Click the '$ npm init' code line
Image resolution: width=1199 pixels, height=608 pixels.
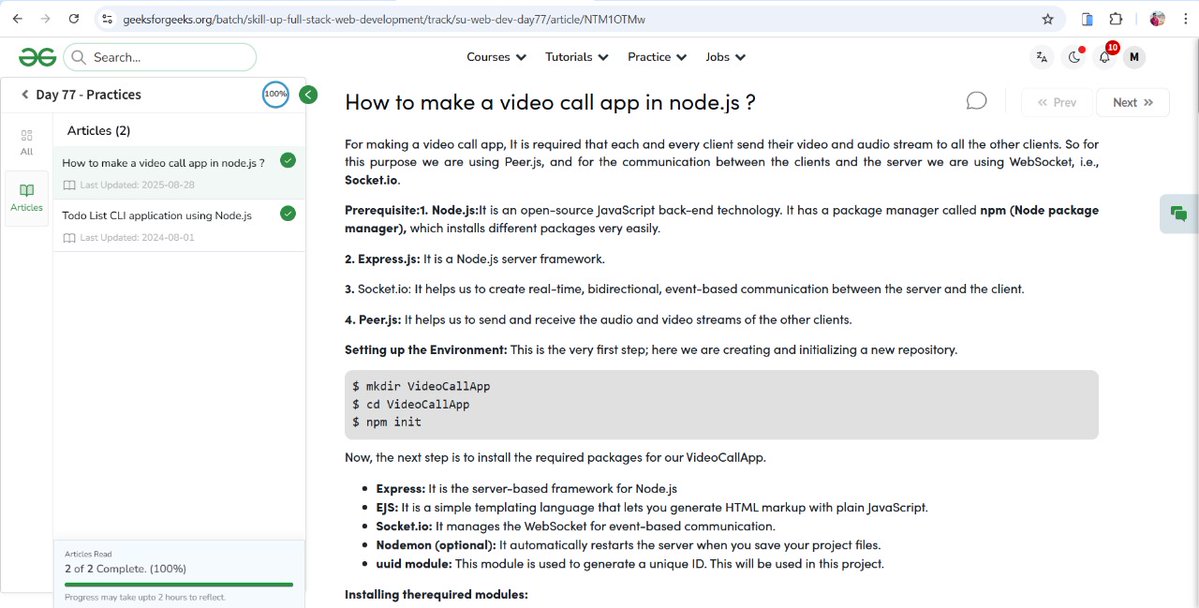point(387,422)
